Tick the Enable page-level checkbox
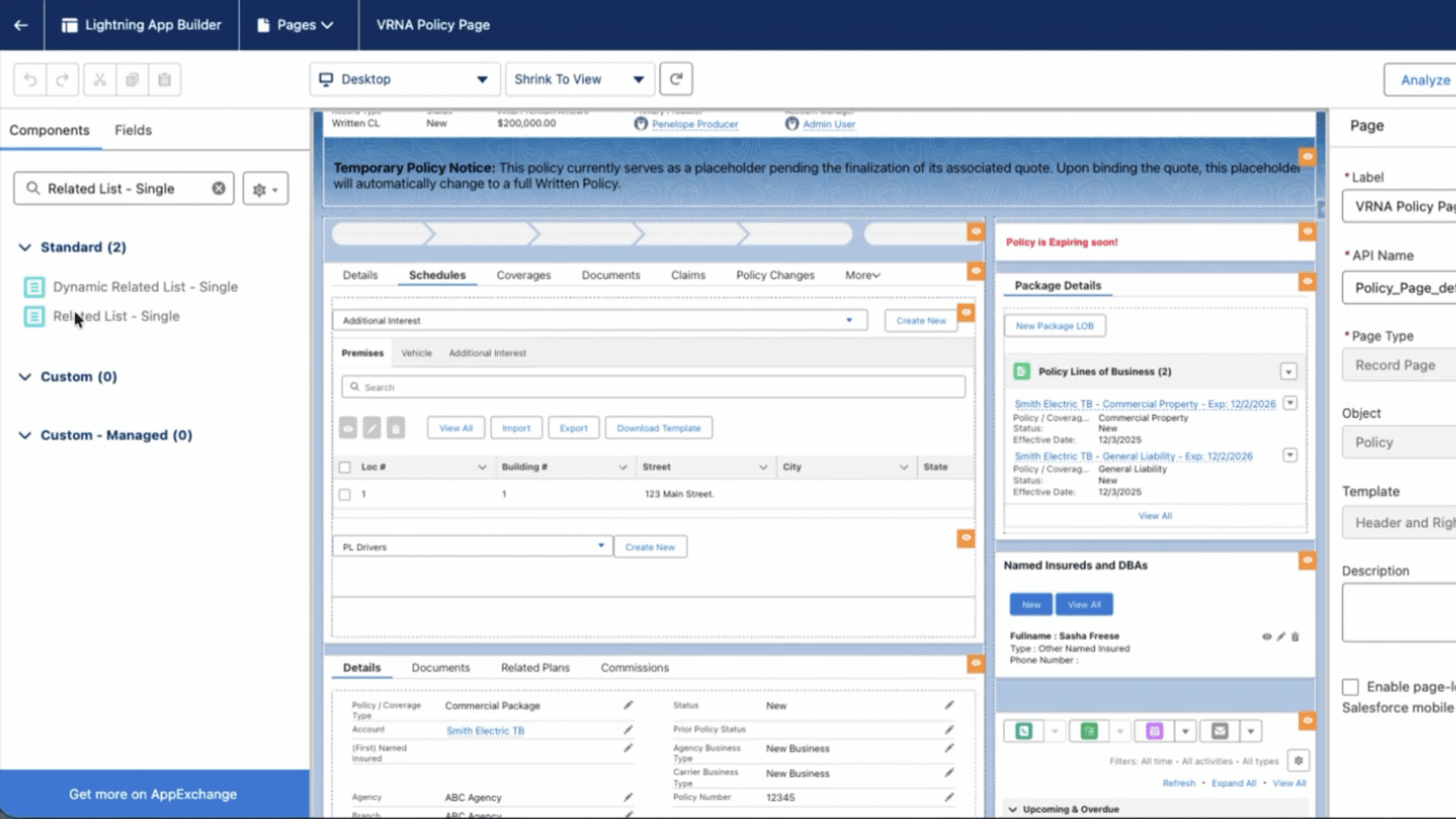The image size is (1456, 819). 1351,687
